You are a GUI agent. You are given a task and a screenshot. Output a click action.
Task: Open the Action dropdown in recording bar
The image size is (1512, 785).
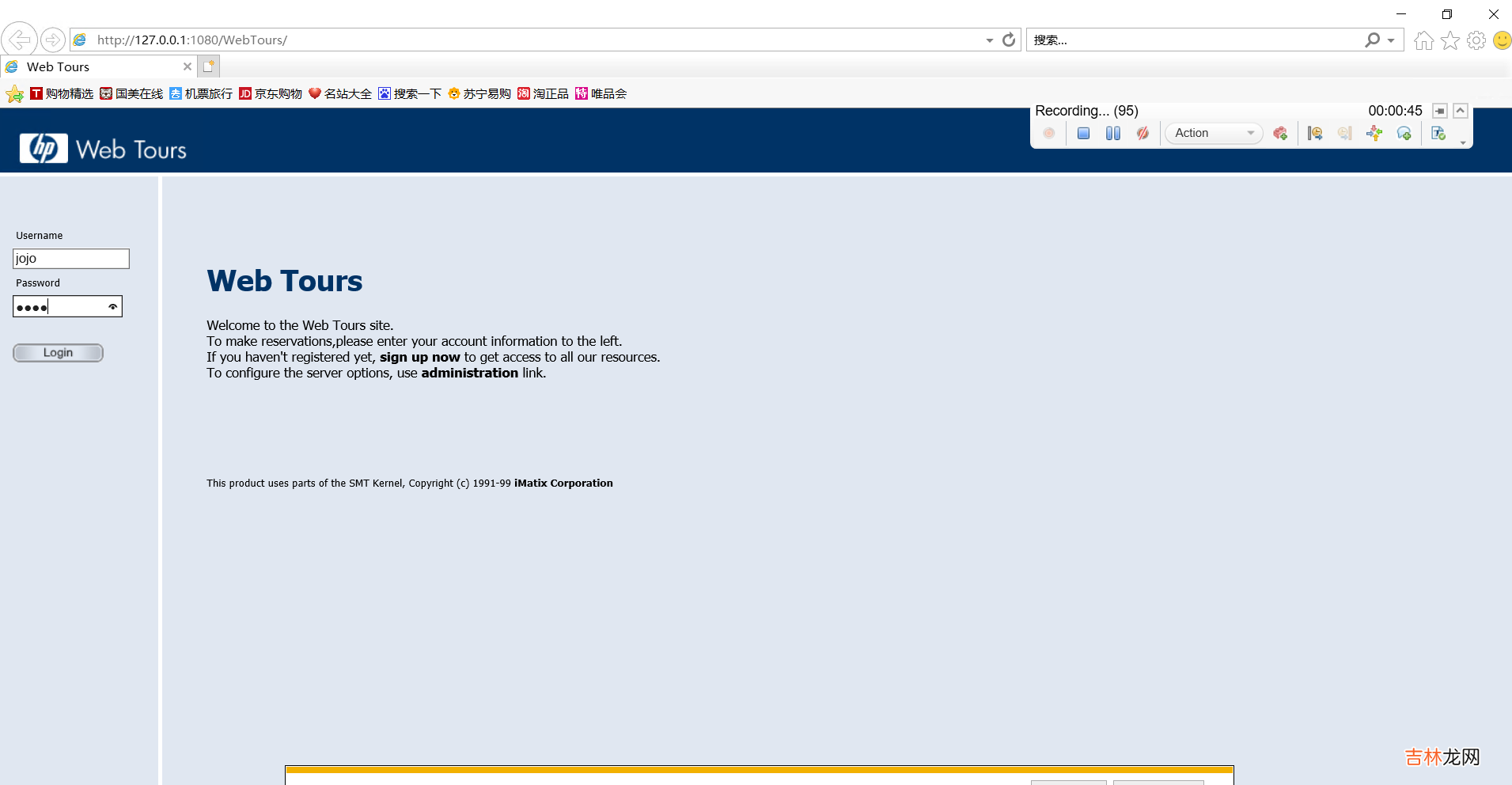[x=1214, y=134]
